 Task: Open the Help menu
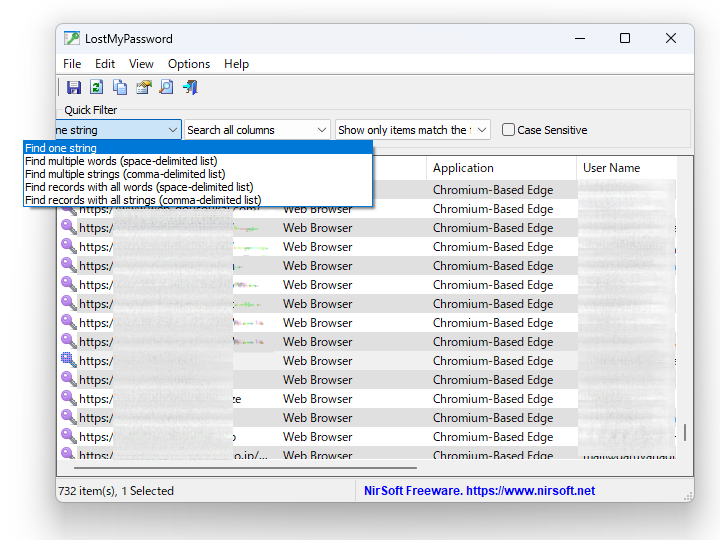pyautogui.click(x=236, y=64)
